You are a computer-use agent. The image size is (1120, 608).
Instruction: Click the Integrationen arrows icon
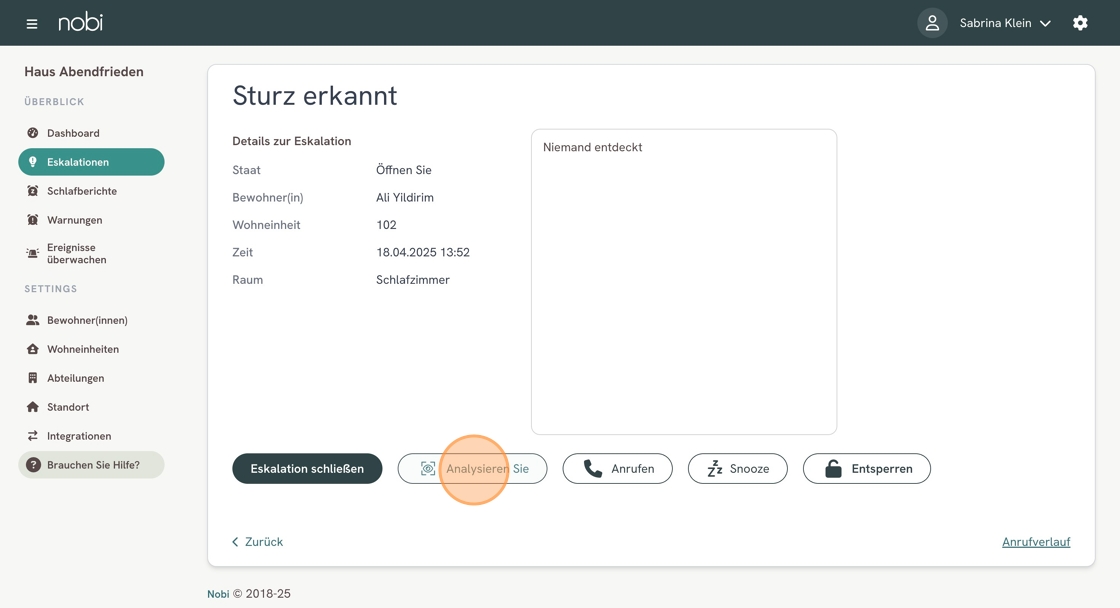(33, 436)
